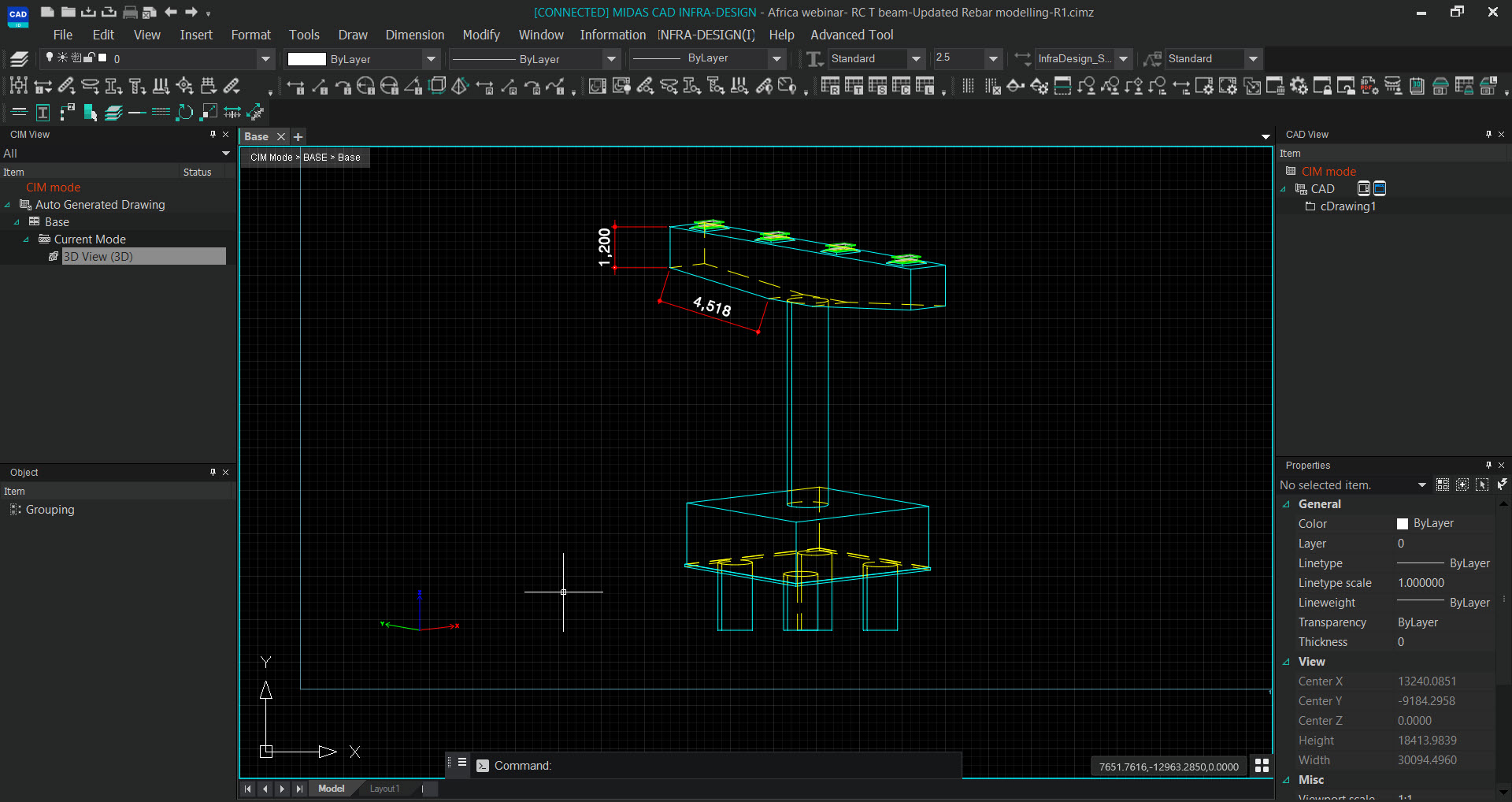The image size is (1512, 802).
Task: Click the command history lines icon
Action: pyautogui.click(x=462, y=763)
